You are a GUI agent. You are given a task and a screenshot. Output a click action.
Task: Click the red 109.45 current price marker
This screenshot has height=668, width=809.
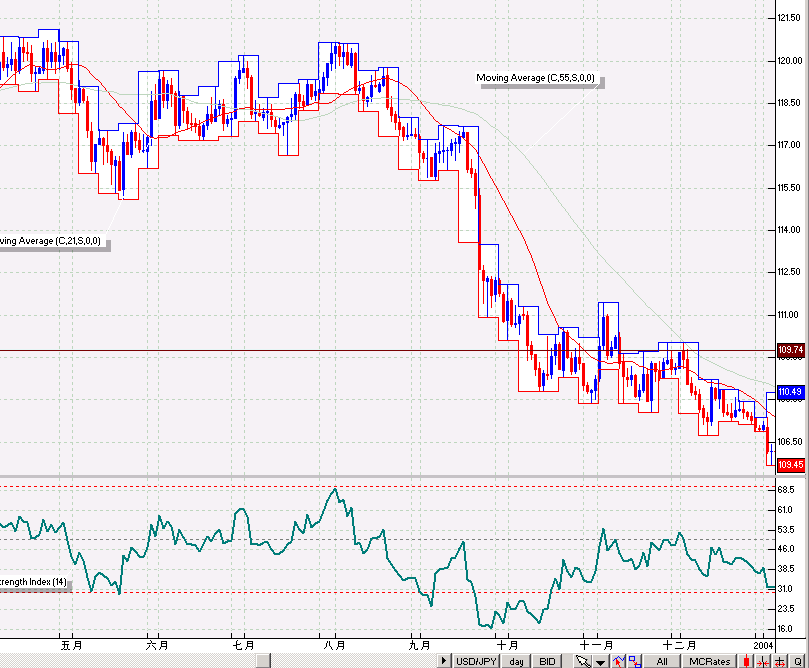790,465
